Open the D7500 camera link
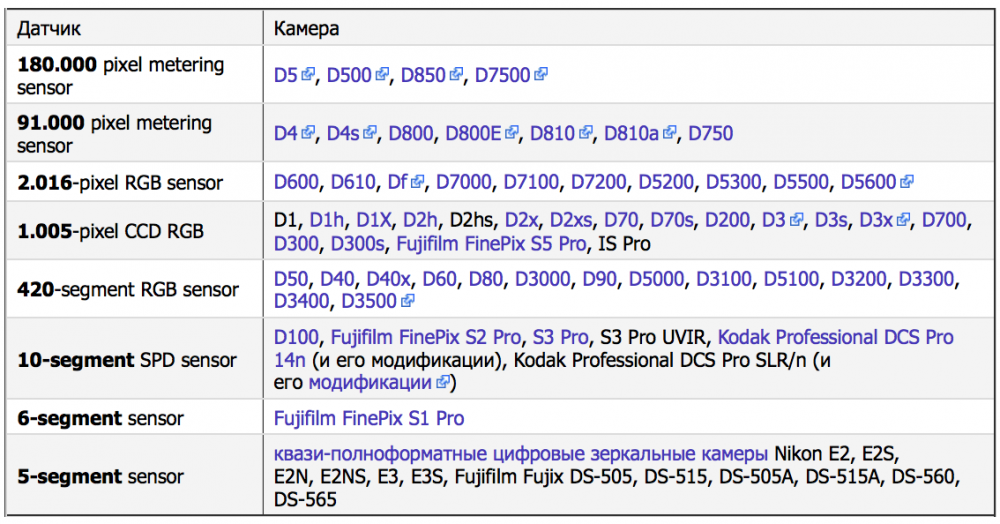1000x524 pixels. (503, 75)
